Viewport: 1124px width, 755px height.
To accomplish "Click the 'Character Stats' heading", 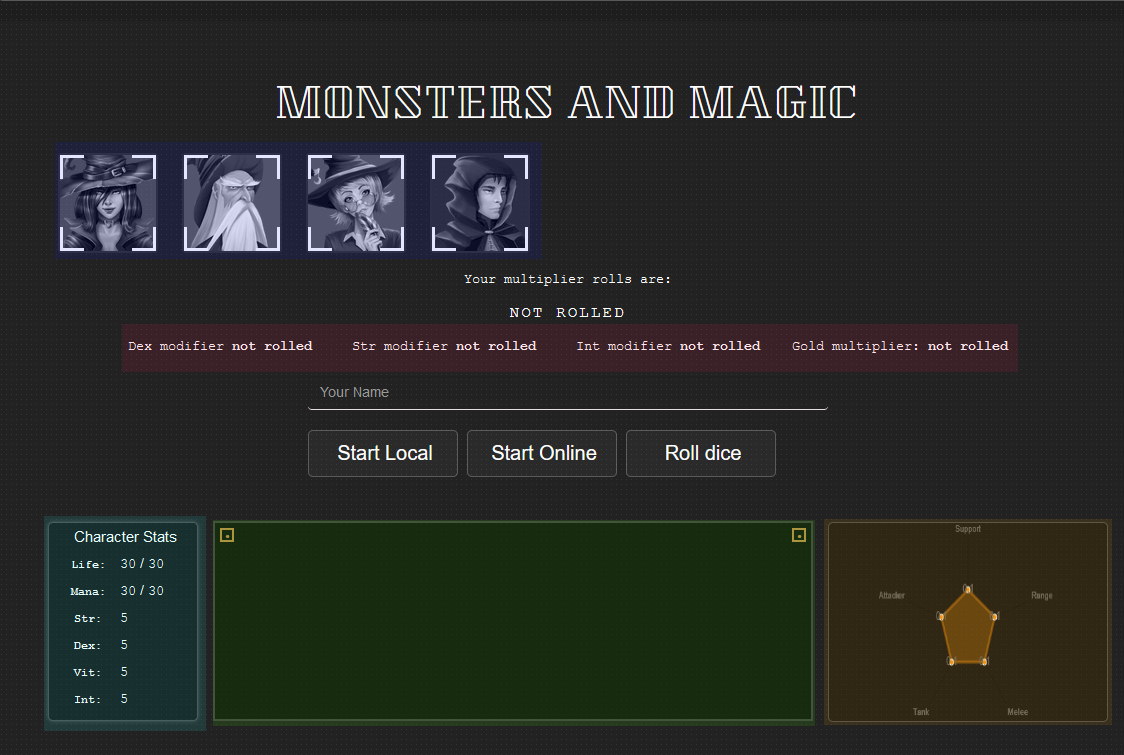I will 125,537.
